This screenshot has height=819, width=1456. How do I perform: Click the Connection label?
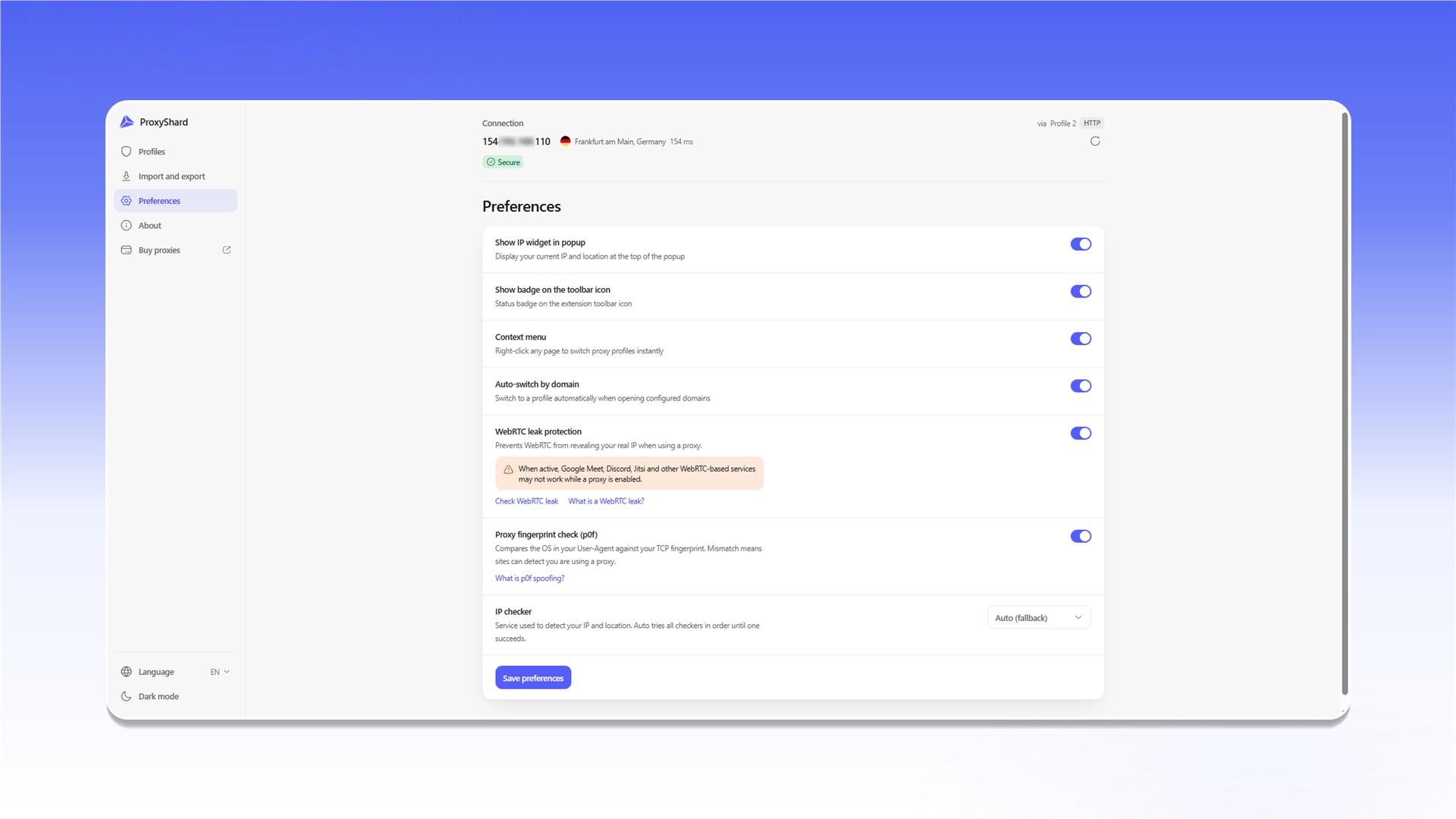[x=503, y=123]
